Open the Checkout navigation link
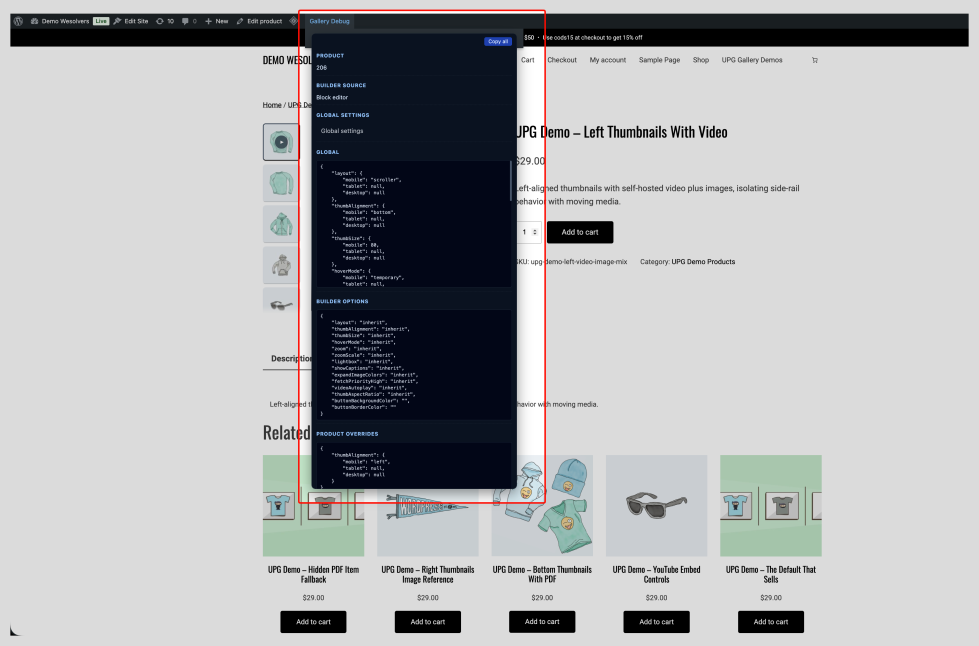 (x=562, y=60)
